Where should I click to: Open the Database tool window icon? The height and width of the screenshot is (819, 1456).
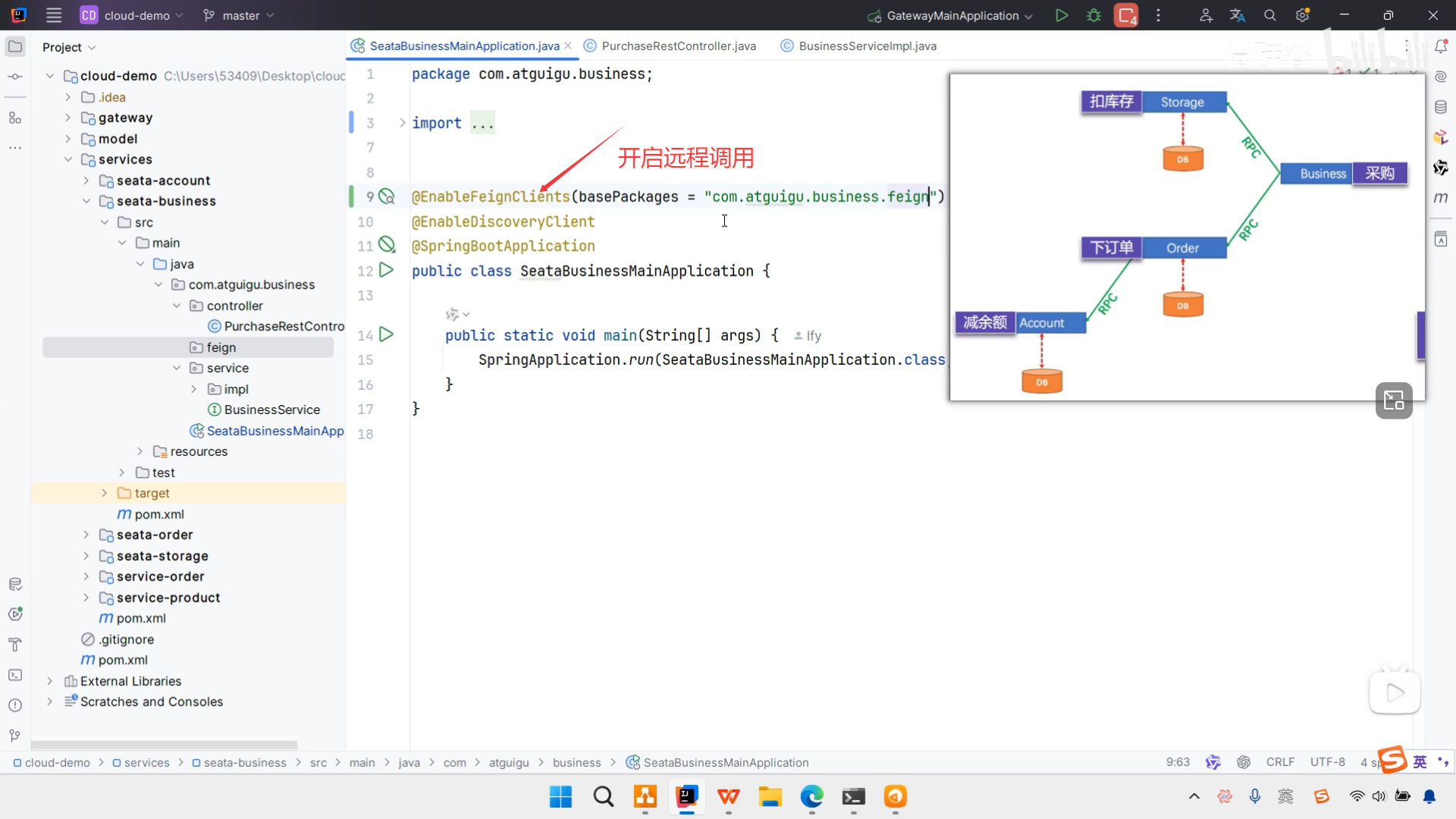[x=1441, y=107]
